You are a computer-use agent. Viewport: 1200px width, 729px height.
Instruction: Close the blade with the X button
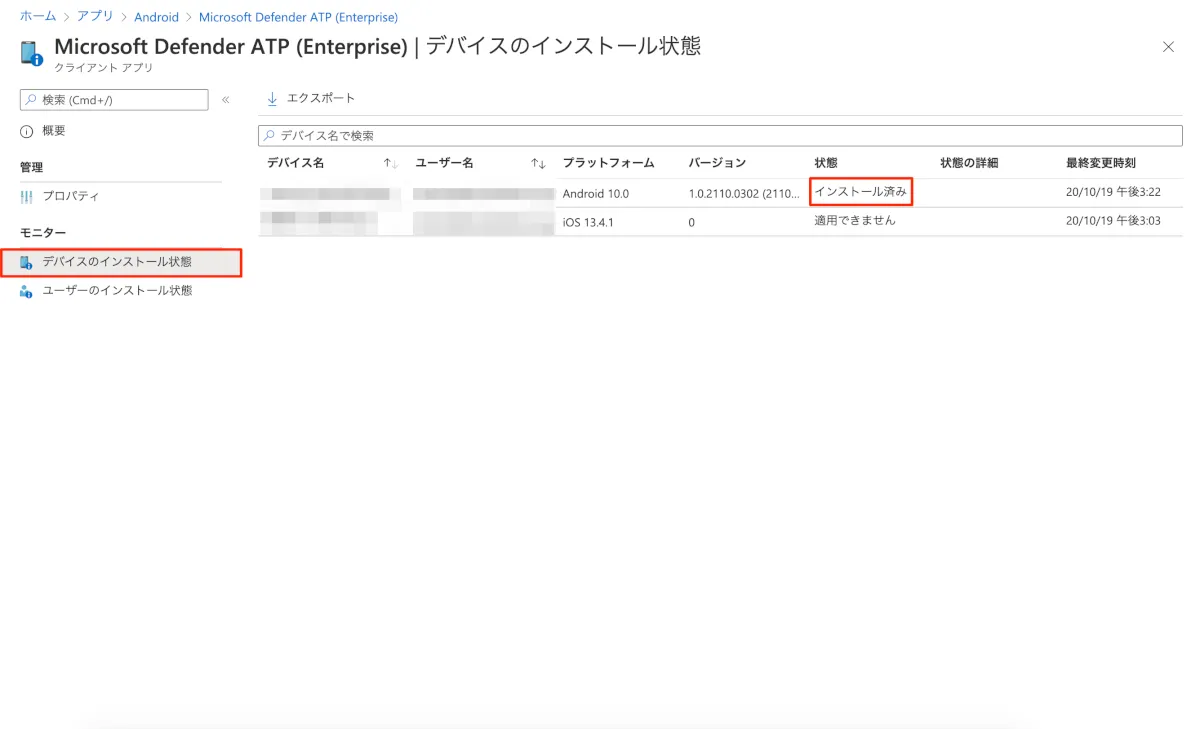(1168, 47)
